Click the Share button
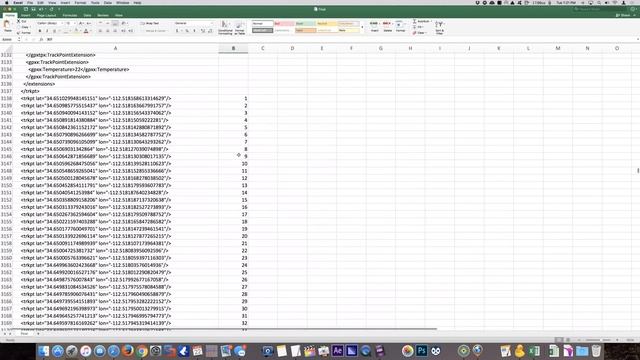The width and height of the screenshot is (640, 360). click(x=624, y=16)
